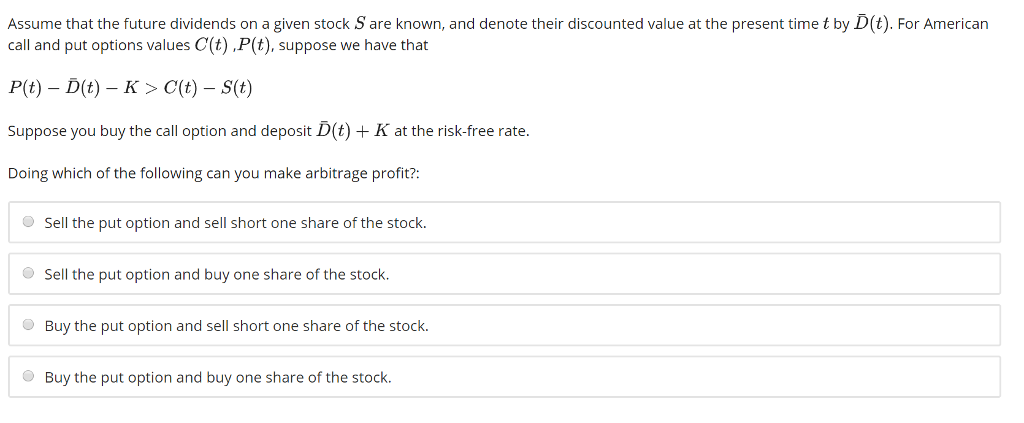This screenshot has width=1024, height=423.
Task: Click the C(t), P(t) option values notation
Action: tap(234, 46)
